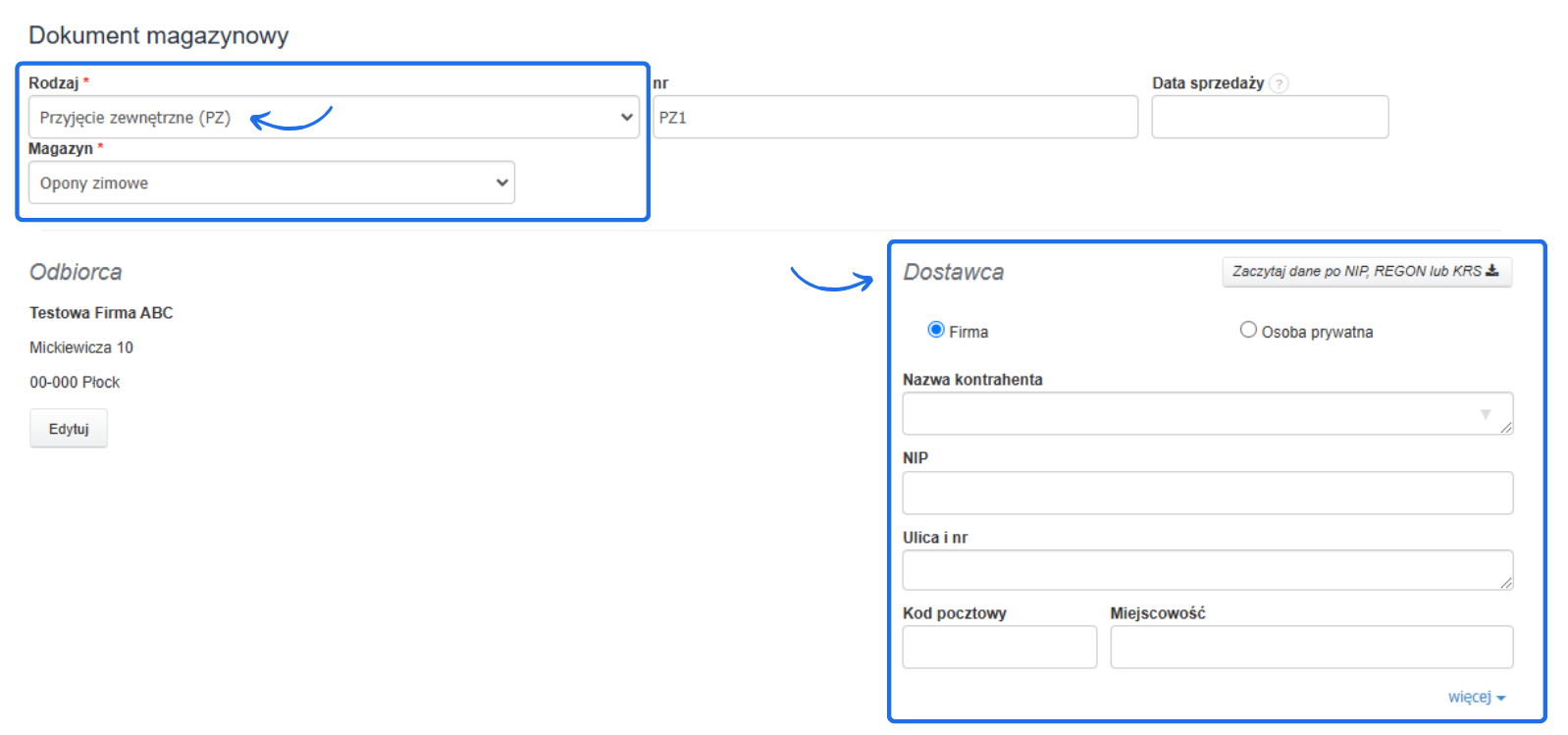Click the resize grip of Ulica i nr field
Viewport: 1568px width, 735px height.
(x=1506, y=583)
